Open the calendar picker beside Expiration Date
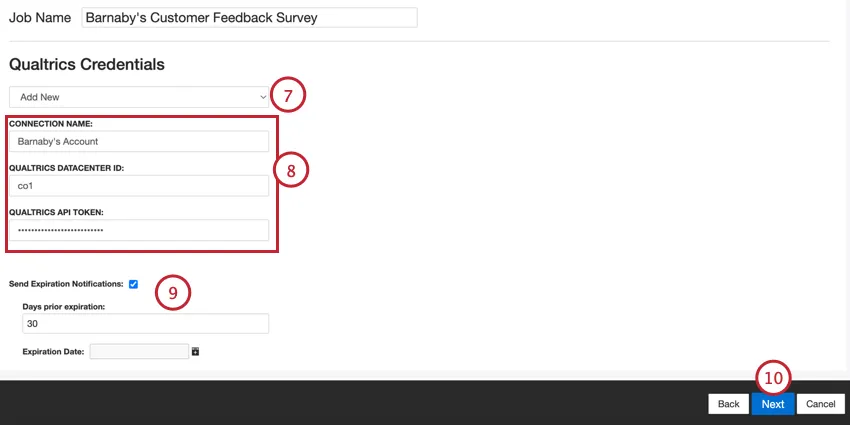850x425 pixels. tap(196, 351)
